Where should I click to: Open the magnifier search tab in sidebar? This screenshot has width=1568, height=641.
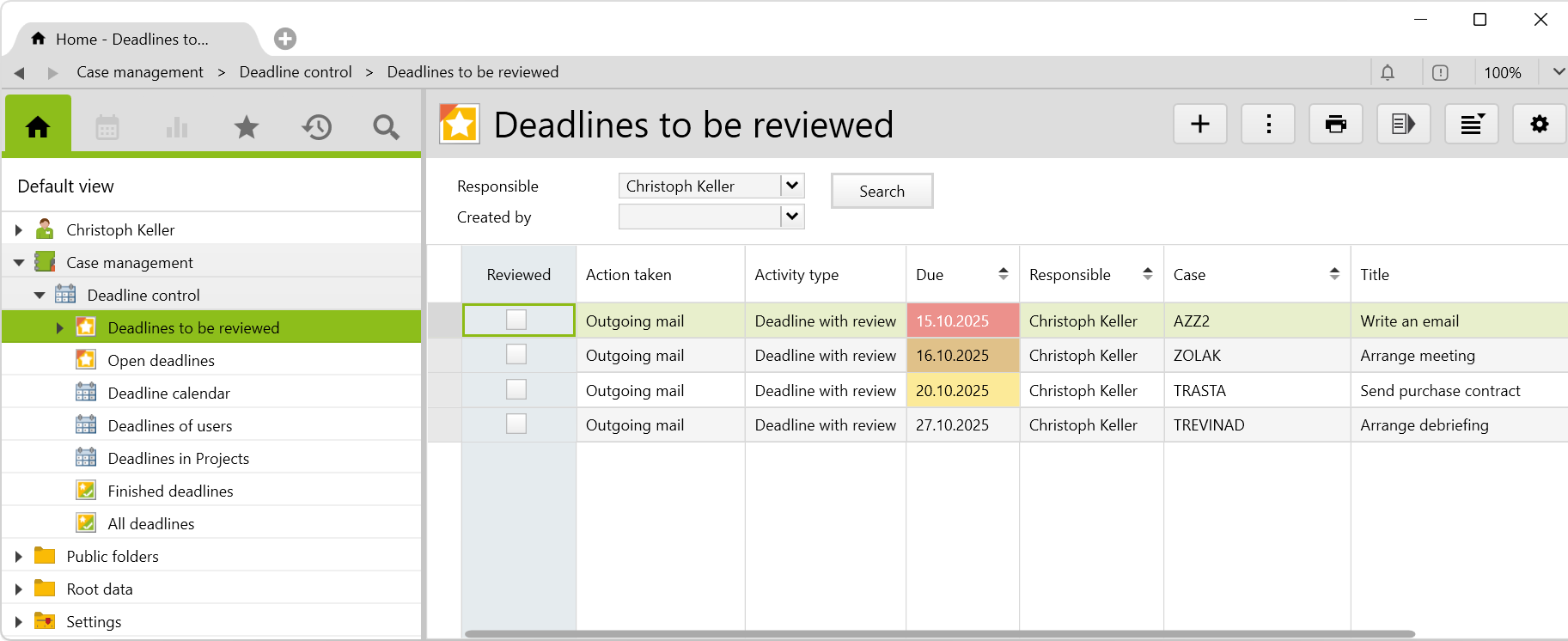pos(386,128)
